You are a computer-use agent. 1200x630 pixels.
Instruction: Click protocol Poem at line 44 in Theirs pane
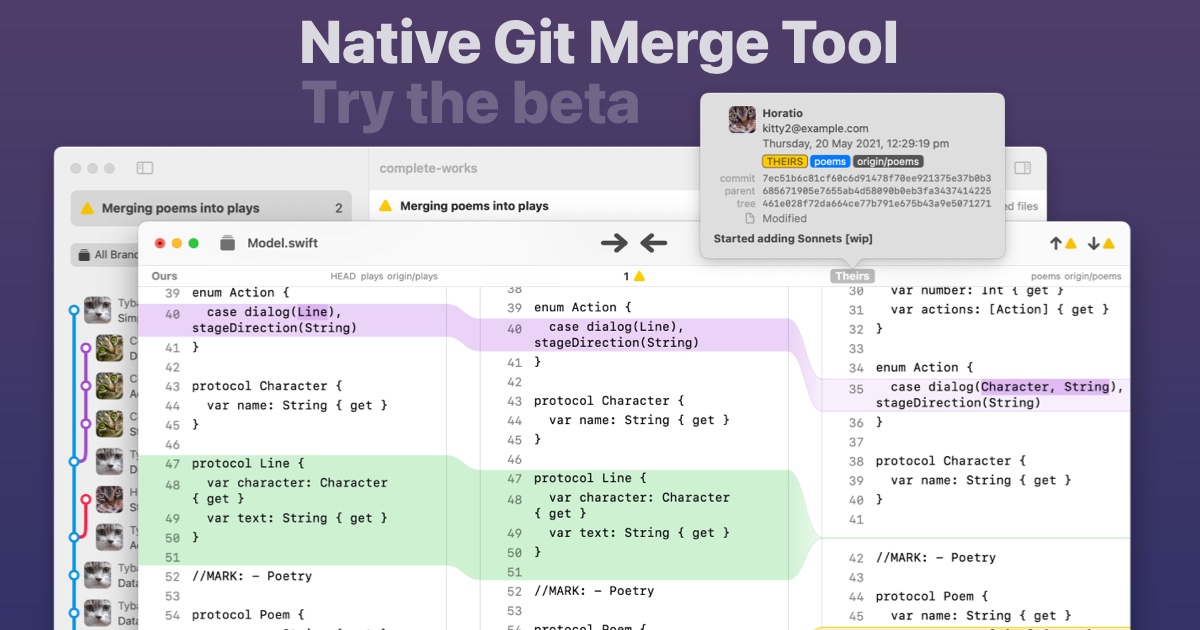pos(932,597)
